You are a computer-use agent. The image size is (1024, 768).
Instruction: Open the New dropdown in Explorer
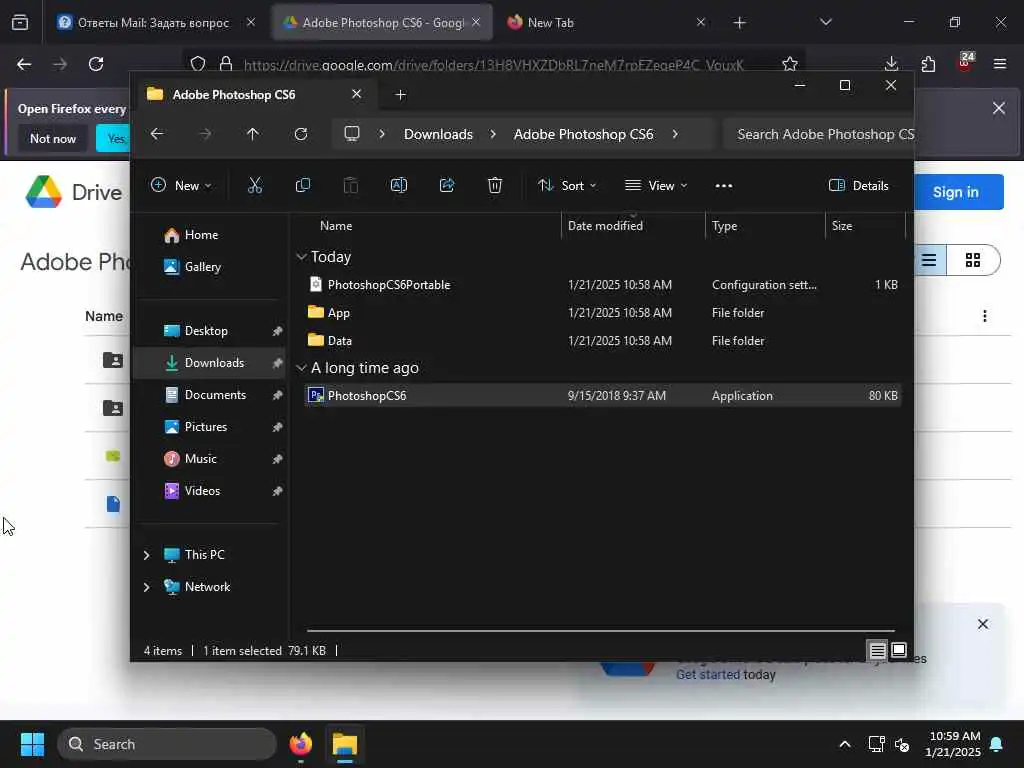[181, 185]
